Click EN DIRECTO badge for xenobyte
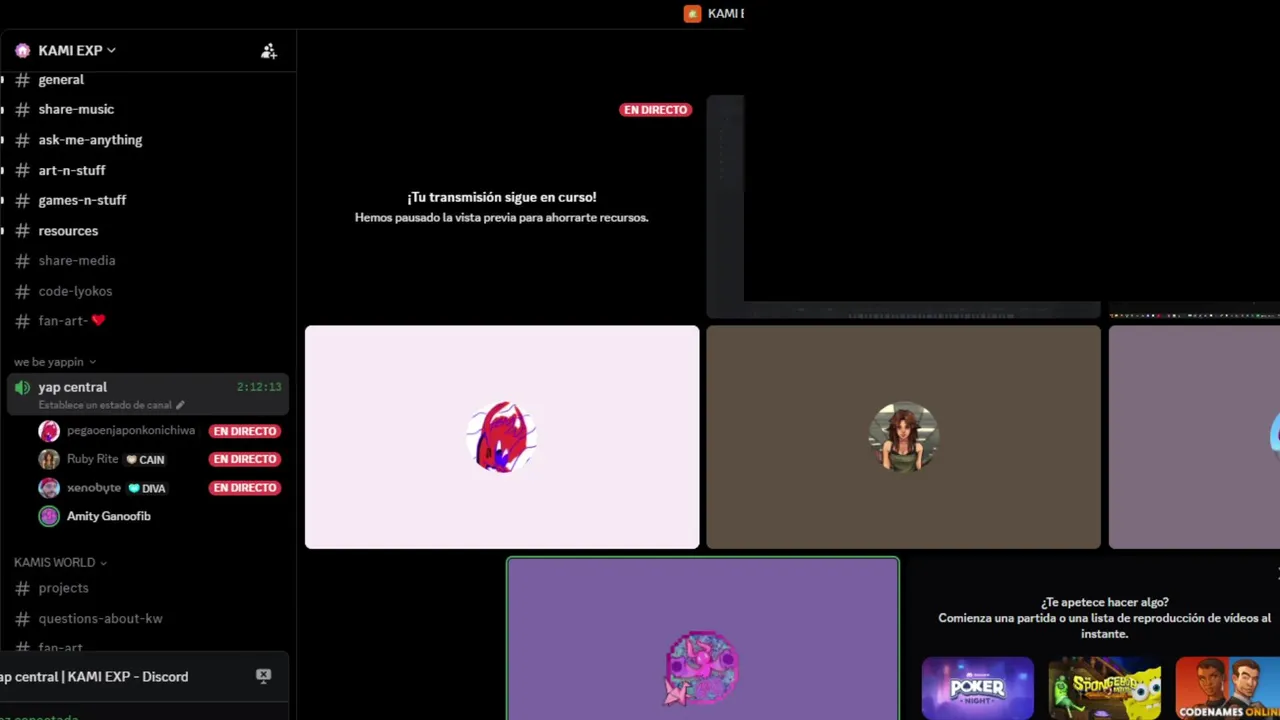 (x=245, y=488)
